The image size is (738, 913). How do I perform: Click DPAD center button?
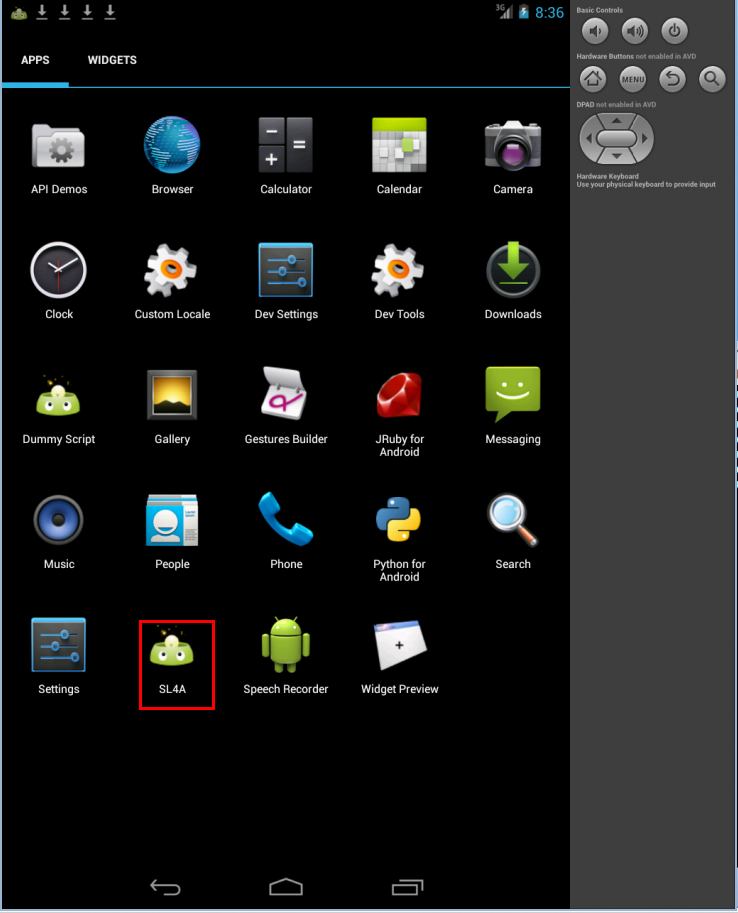point(616,139)
